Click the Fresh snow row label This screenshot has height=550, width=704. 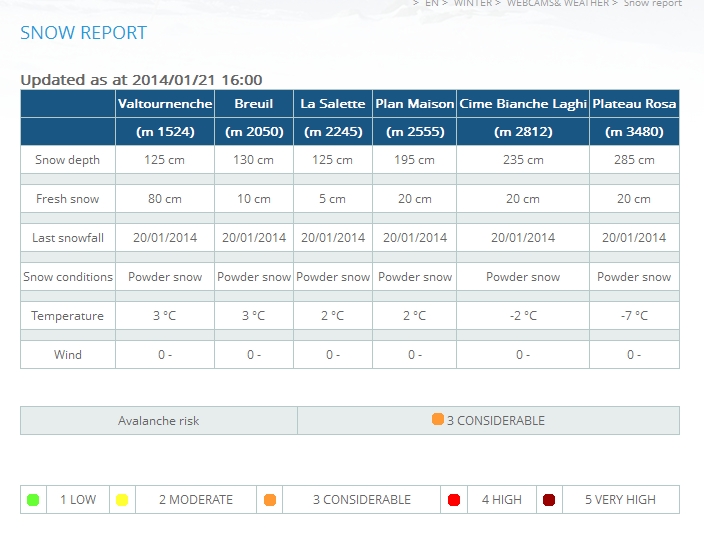pos(67,199)
